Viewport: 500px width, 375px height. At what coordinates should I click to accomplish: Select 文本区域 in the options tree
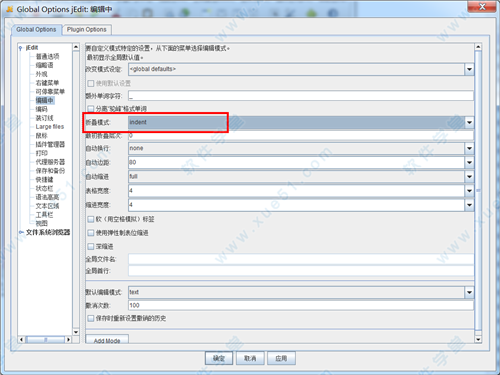[47, 206]
